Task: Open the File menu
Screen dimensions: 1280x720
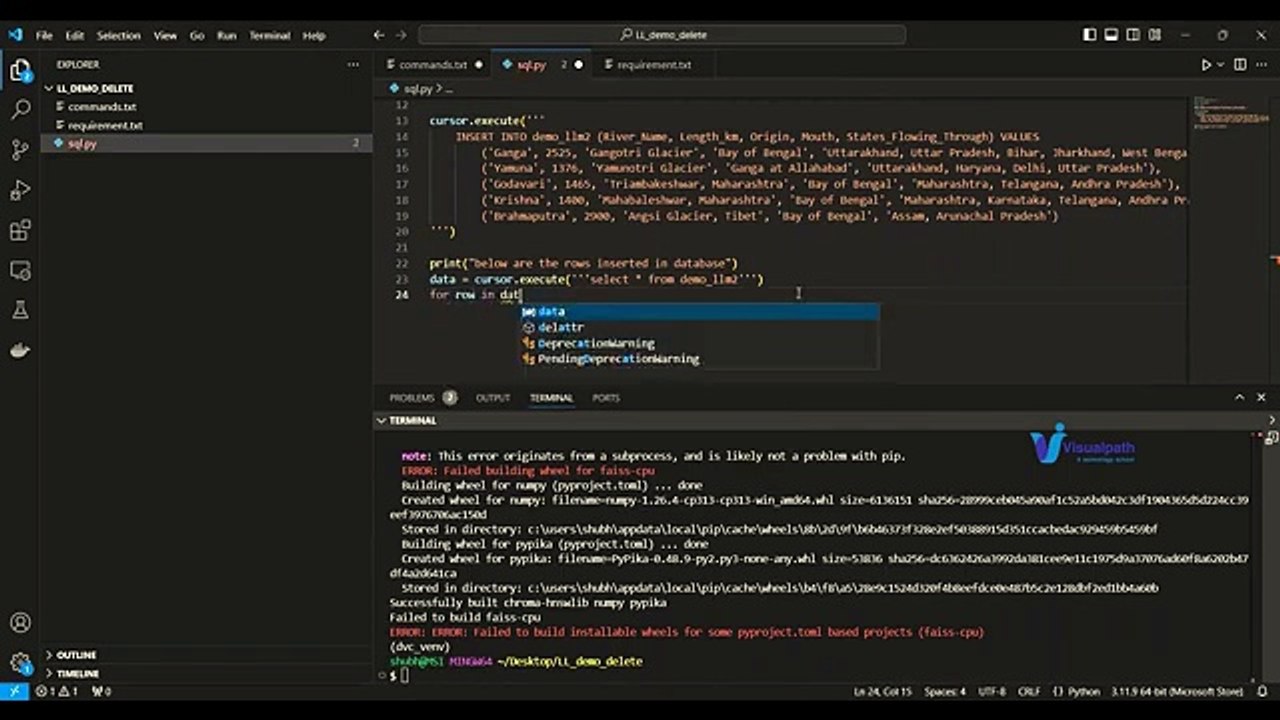Action: 44,35
